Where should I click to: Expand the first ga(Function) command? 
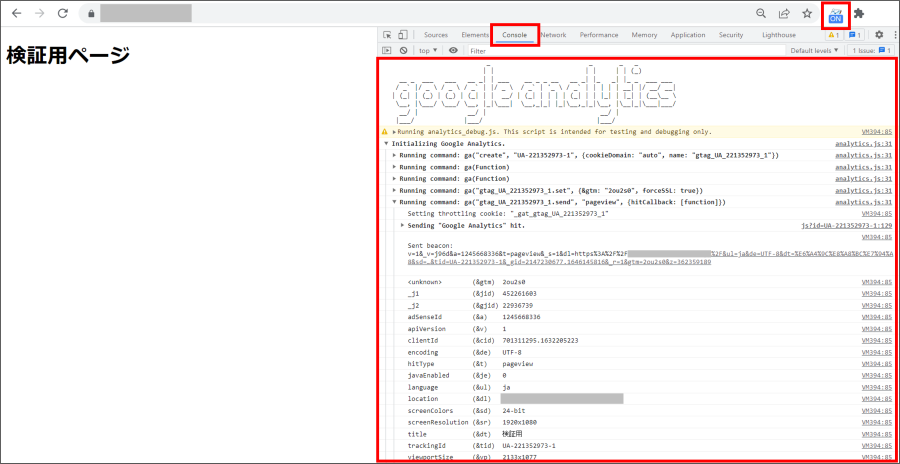pyautogui.click(x=394, y=167)
